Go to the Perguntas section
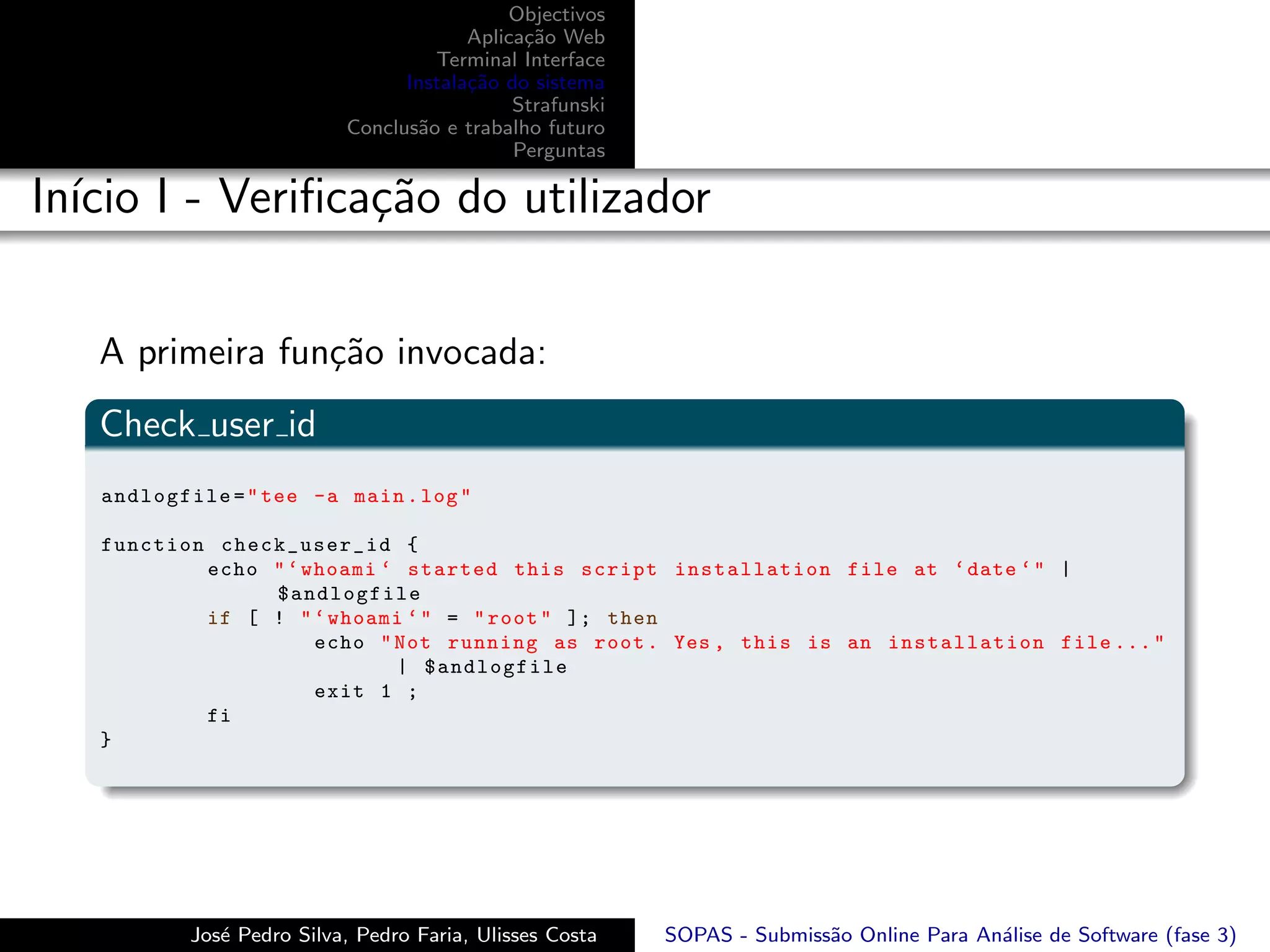The height and width of the screenshot is (952, 1270). pyautogui.click(x=559, y=151)
